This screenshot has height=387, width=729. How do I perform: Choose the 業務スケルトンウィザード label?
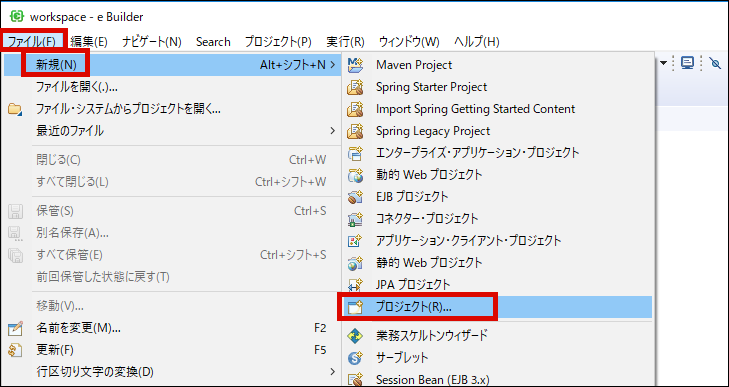(432, 335)
